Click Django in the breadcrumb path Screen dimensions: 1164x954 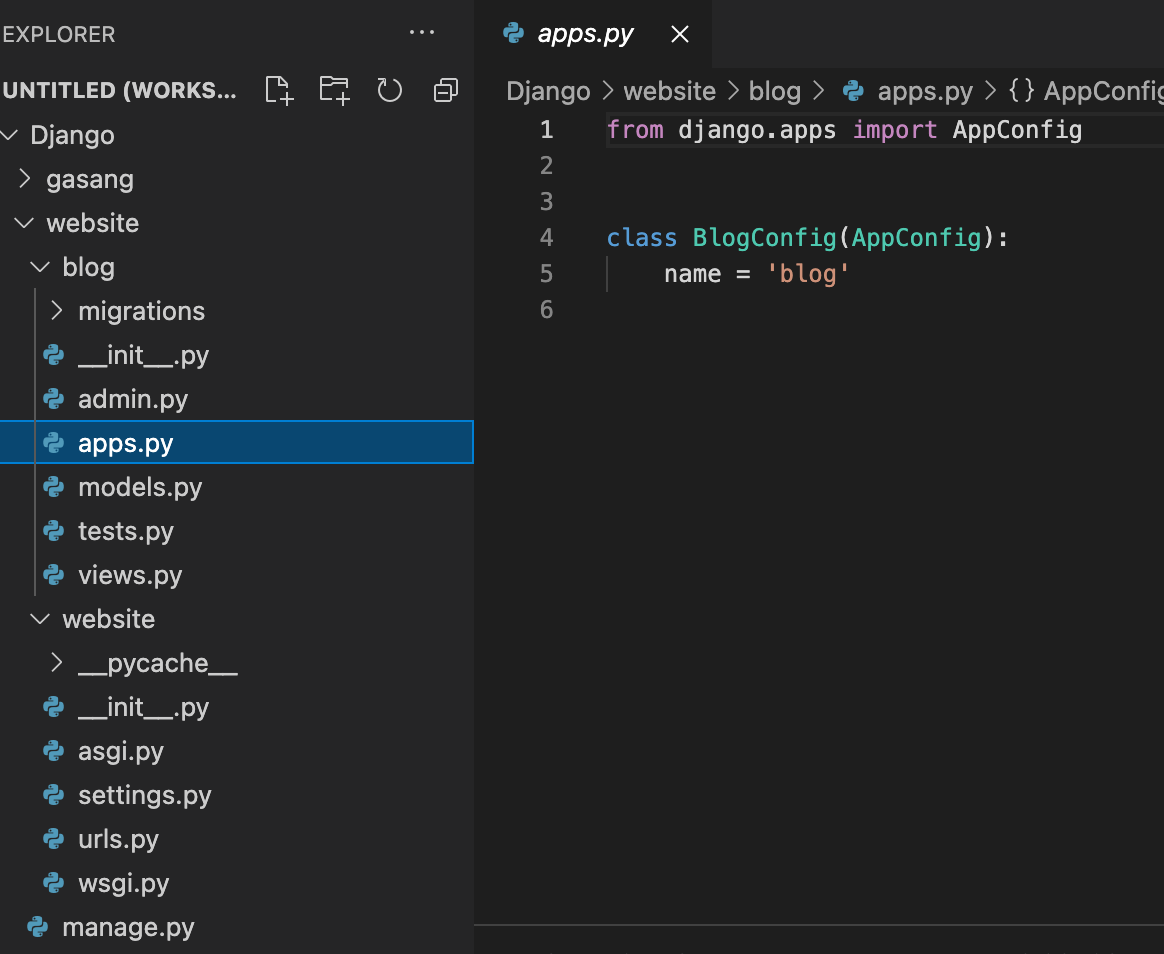pos(548,91)
